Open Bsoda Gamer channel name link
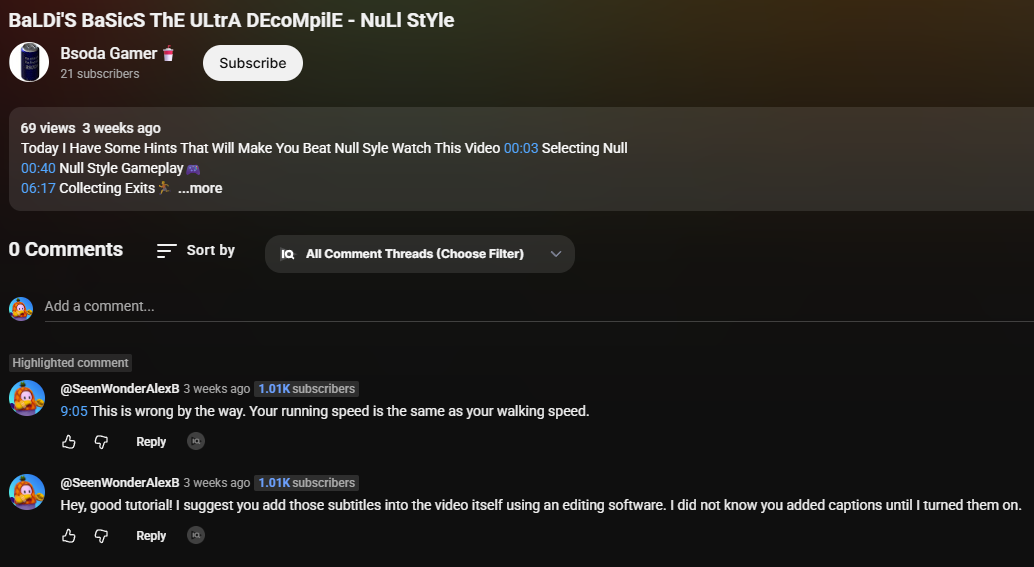 coord(108,53)
